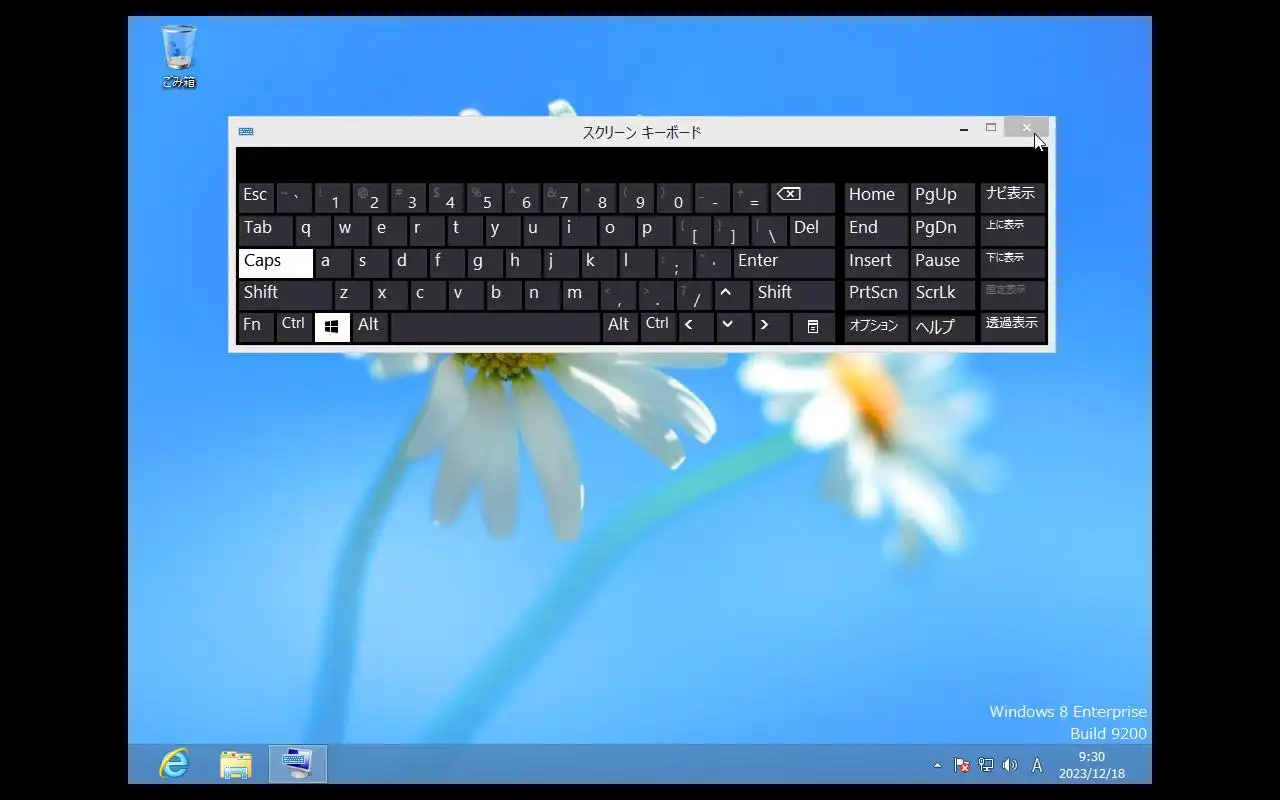Image resolution: width=1280 pixels, height=800 pixels.
Task: Click the backslash key
Action: (769, 230)
